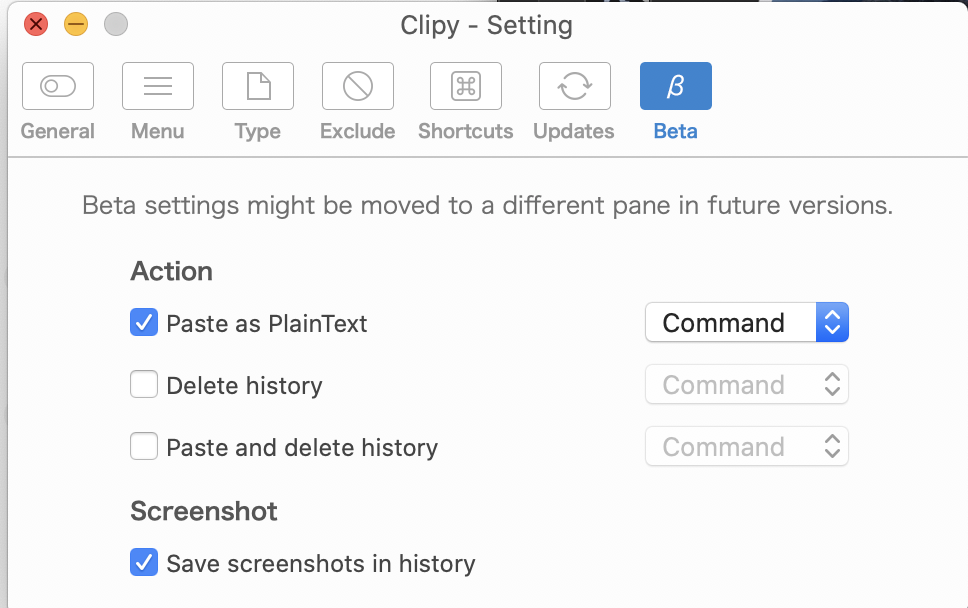This screenshot has height=608, width=968.
Task: Open the Paste as PlainText modifier dropdown
Action: (x=747, y=322)
